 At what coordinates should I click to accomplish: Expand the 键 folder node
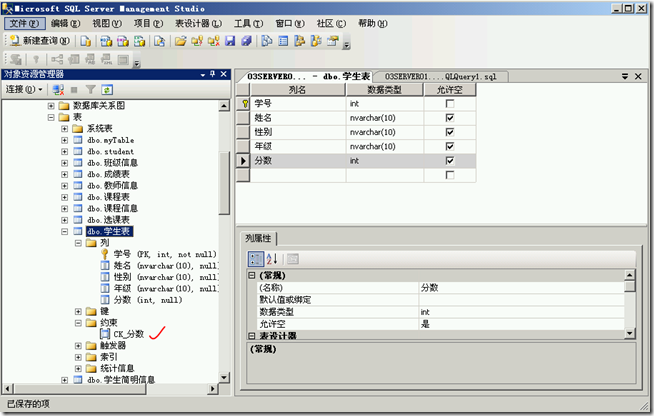(78, 311)
